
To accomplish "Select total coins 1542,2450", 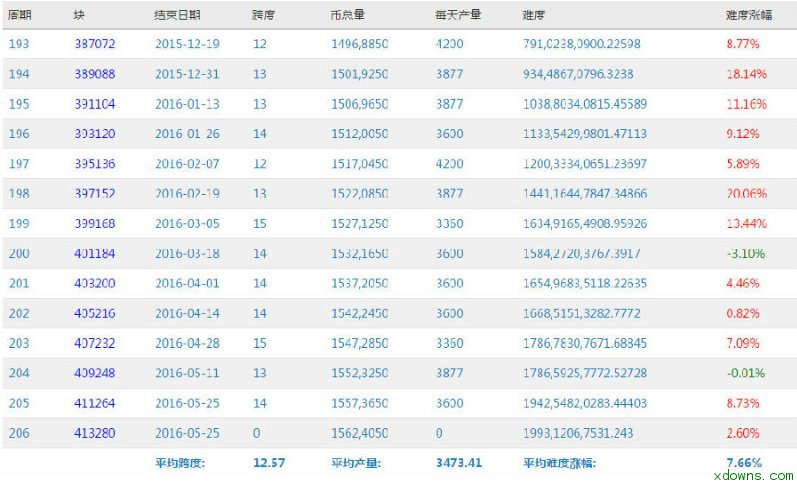I will click(x=359, y=313).
